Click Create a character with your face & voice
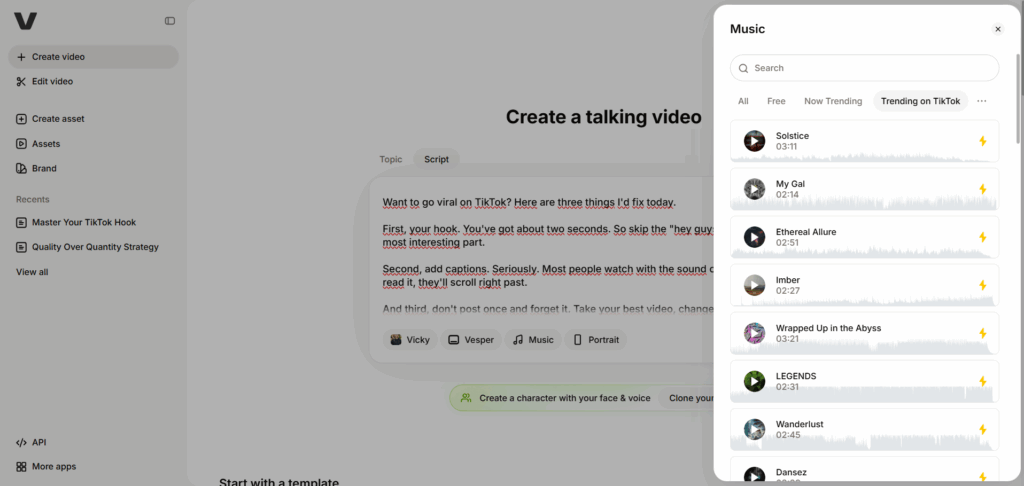This screenshot has height=486, width=1024. click(x=564, y=398)
